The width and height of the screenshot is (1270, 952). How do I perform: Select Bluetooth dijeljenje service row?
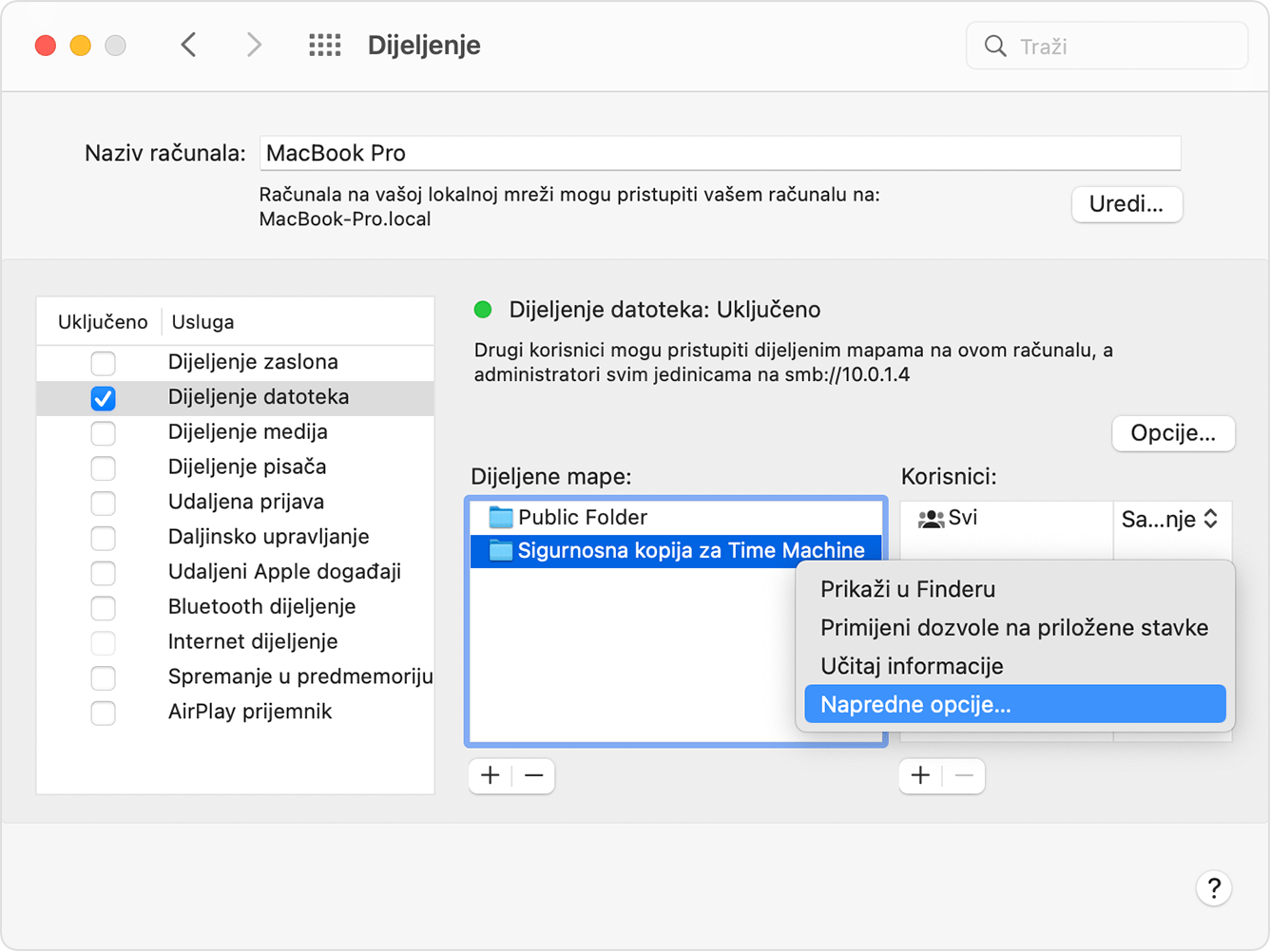point(235,607)
